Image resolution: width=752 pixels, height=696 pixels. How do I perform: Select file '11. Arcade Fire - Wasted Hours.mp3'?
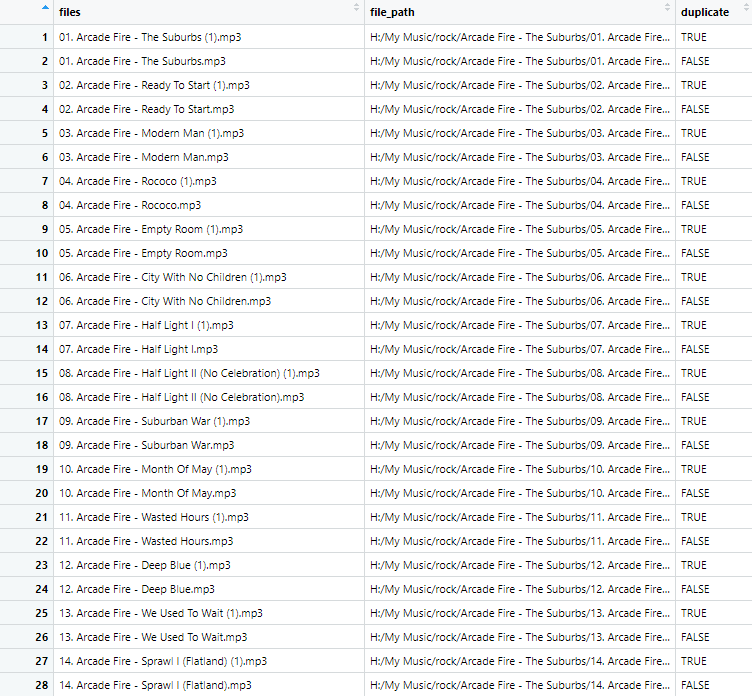tap(146, 541)
